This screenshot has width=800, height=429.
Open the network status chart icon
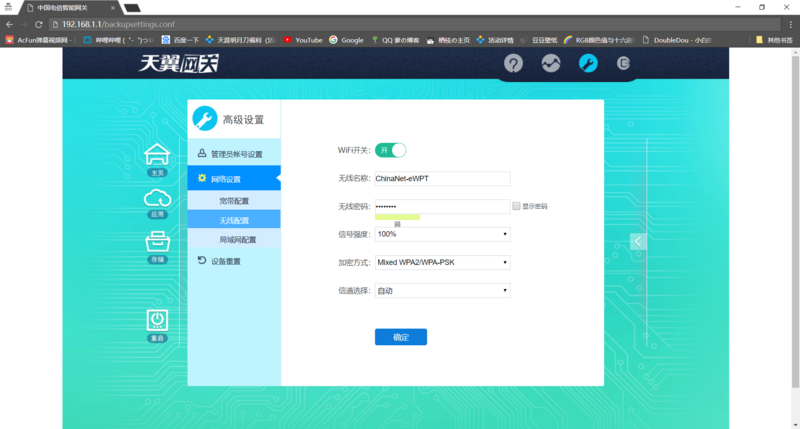click(x=551, y=64)
